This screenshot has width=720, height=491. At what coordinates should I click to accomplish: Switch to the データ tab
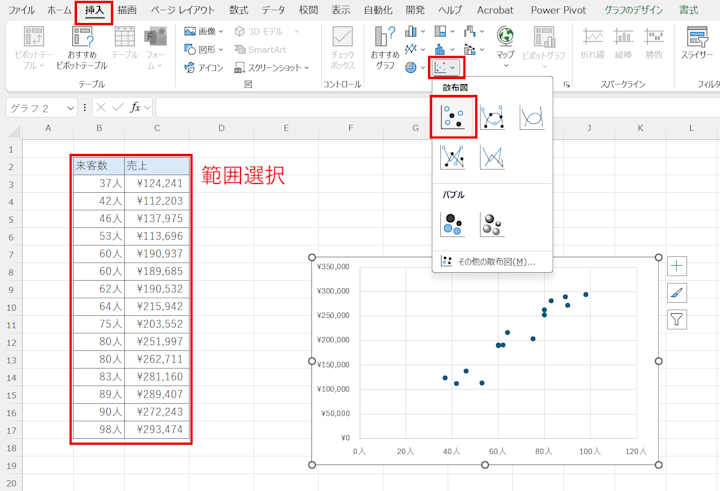pos(273,10)
